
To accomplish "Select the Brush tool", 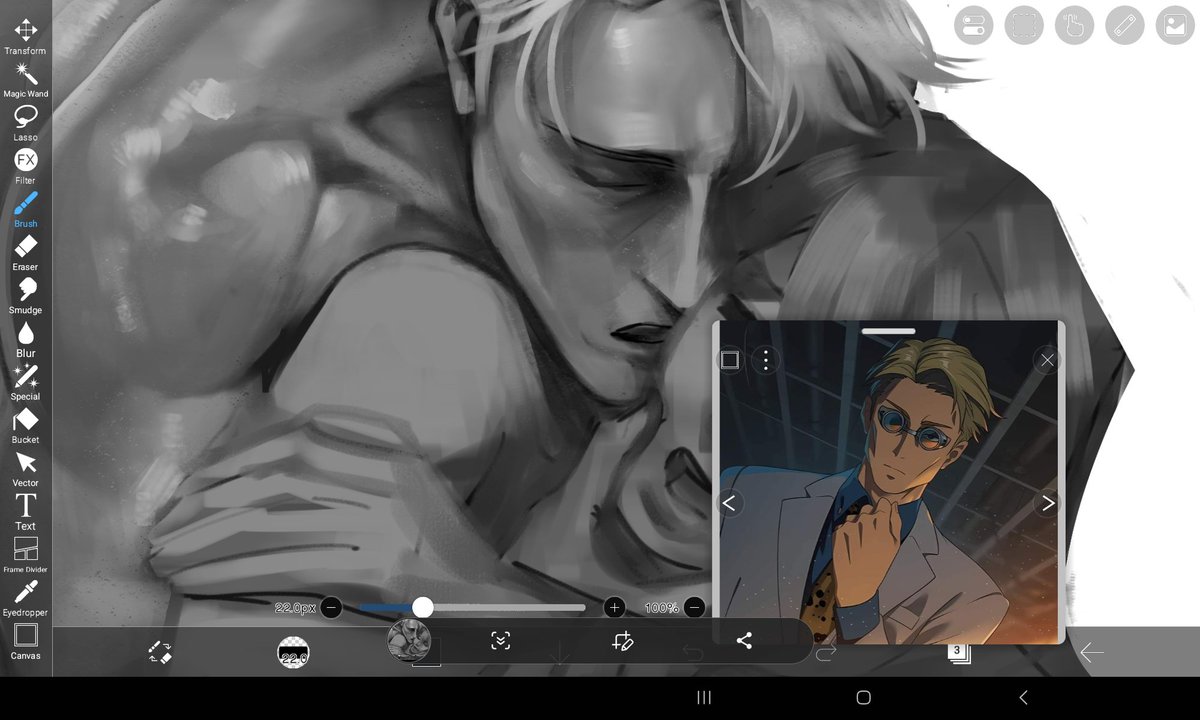I will click(25, 209).
